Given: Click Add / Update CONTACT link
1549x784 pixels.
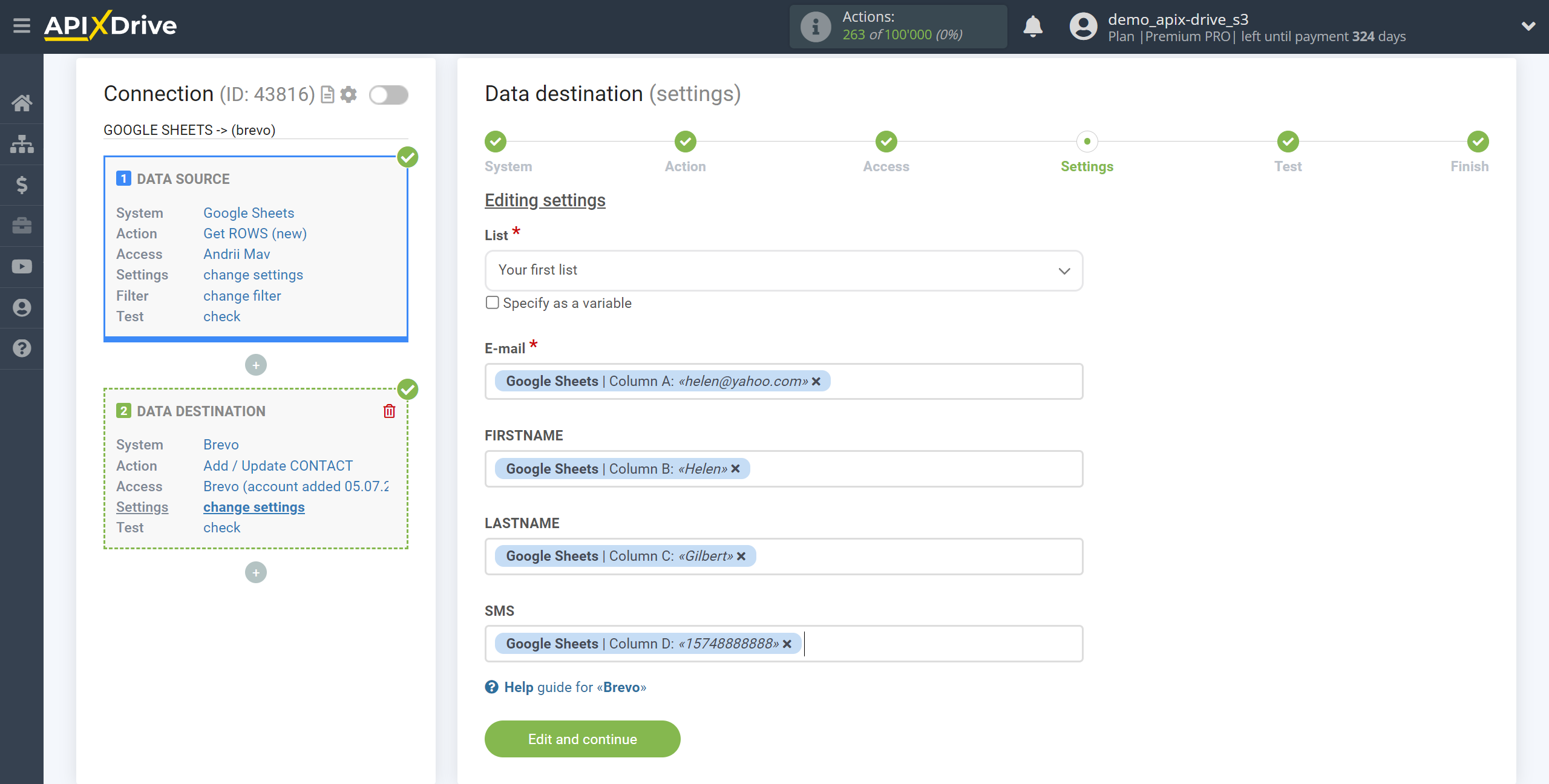Looking at the screenshot, I should point(278,466).
